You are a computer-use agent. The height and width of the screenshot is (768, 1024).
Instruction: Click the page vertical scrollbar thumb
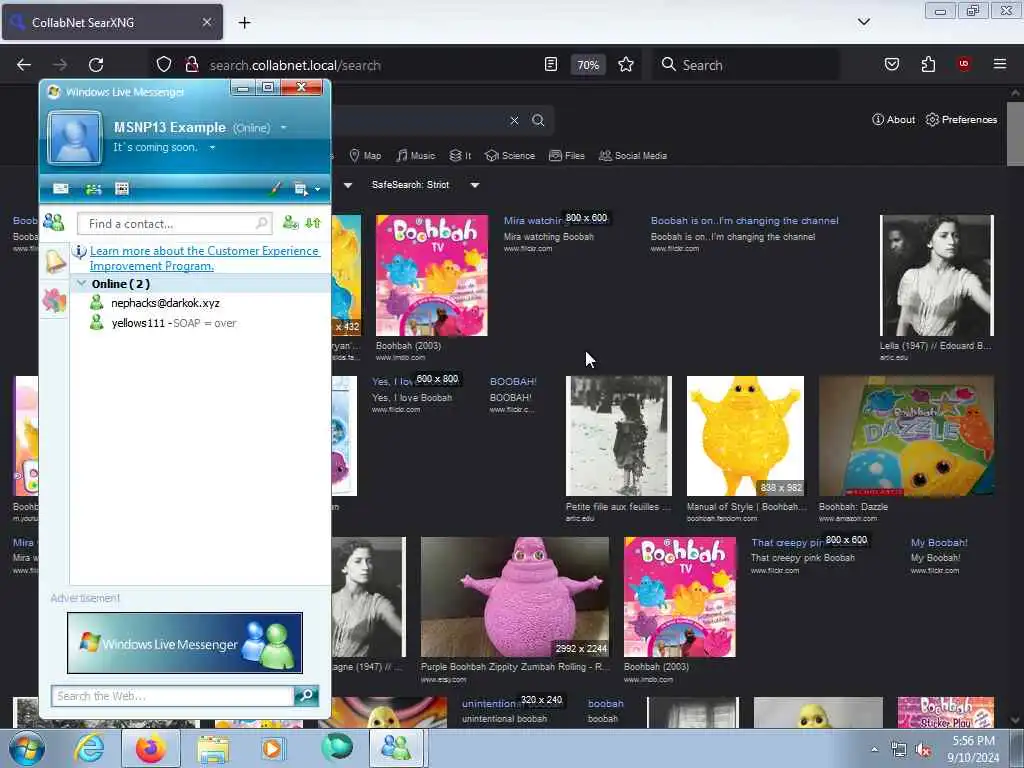point(1016,134)
